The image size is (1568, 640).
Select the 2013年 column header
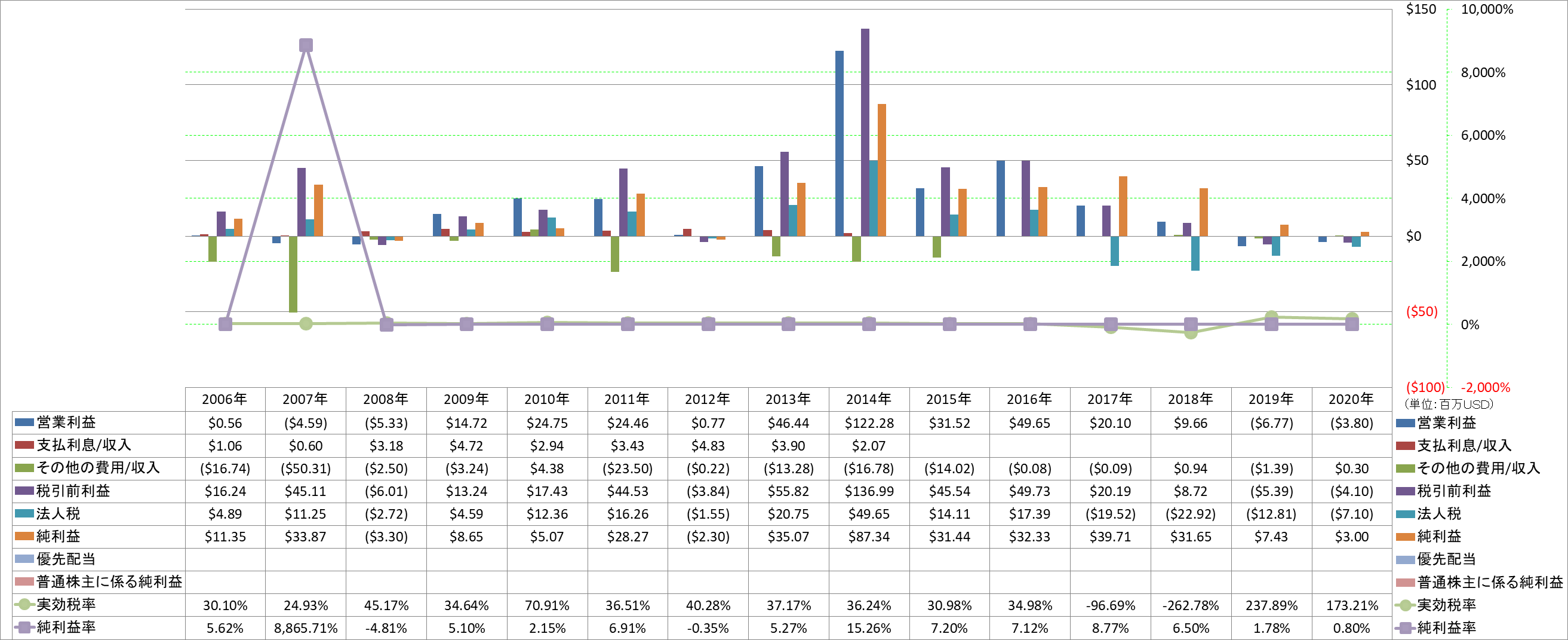788,399
